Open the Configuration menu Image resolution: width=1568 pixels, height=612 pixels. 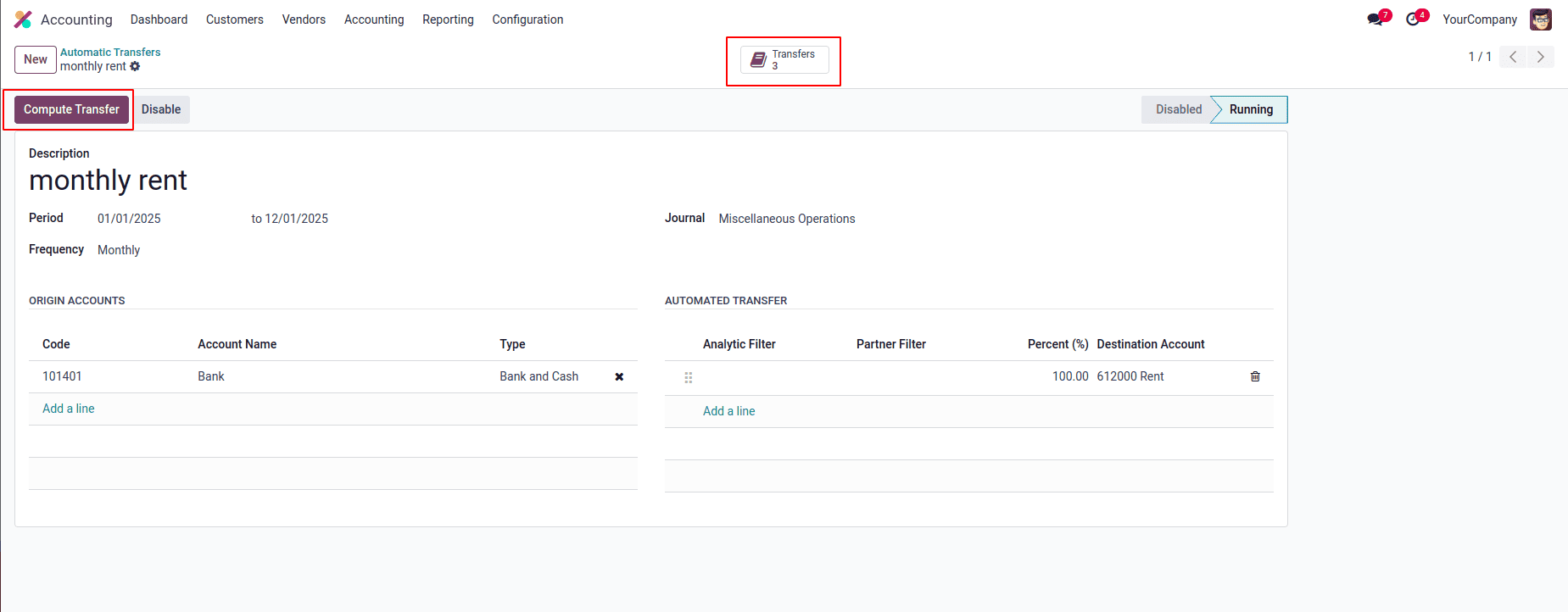point(527,19)
